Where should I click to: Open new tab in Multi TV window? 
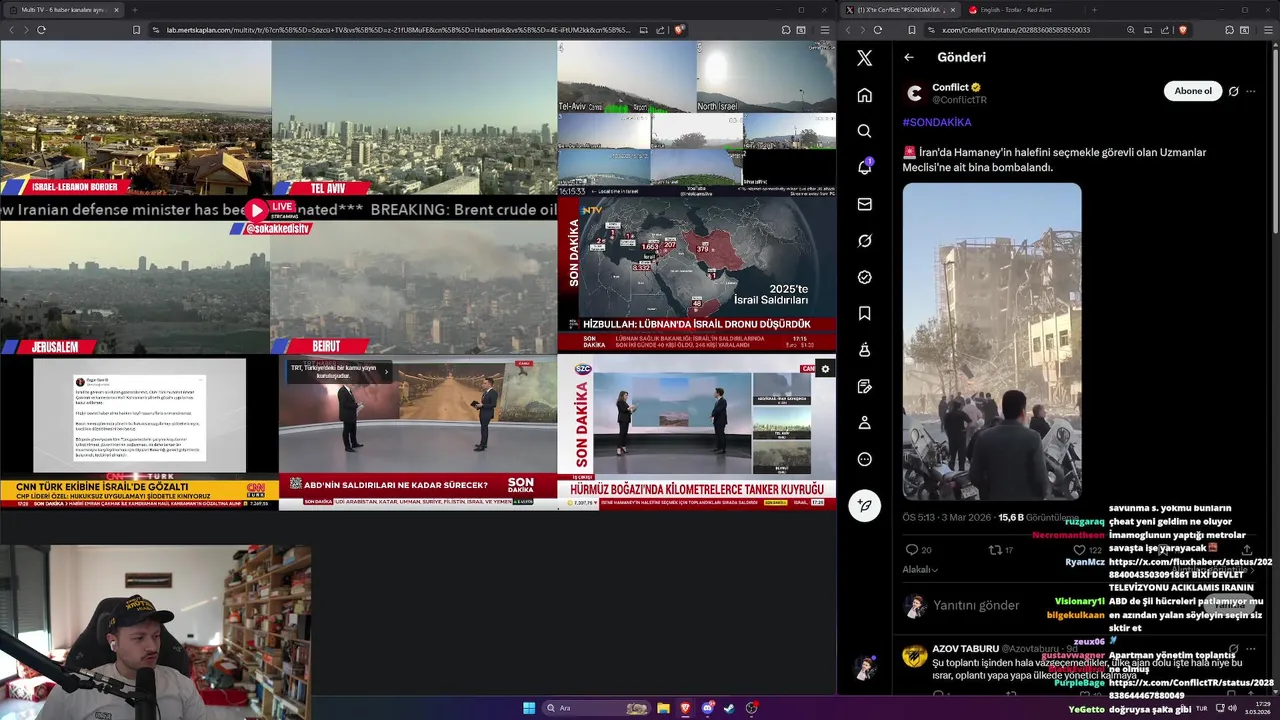click(x=134, y=10)
